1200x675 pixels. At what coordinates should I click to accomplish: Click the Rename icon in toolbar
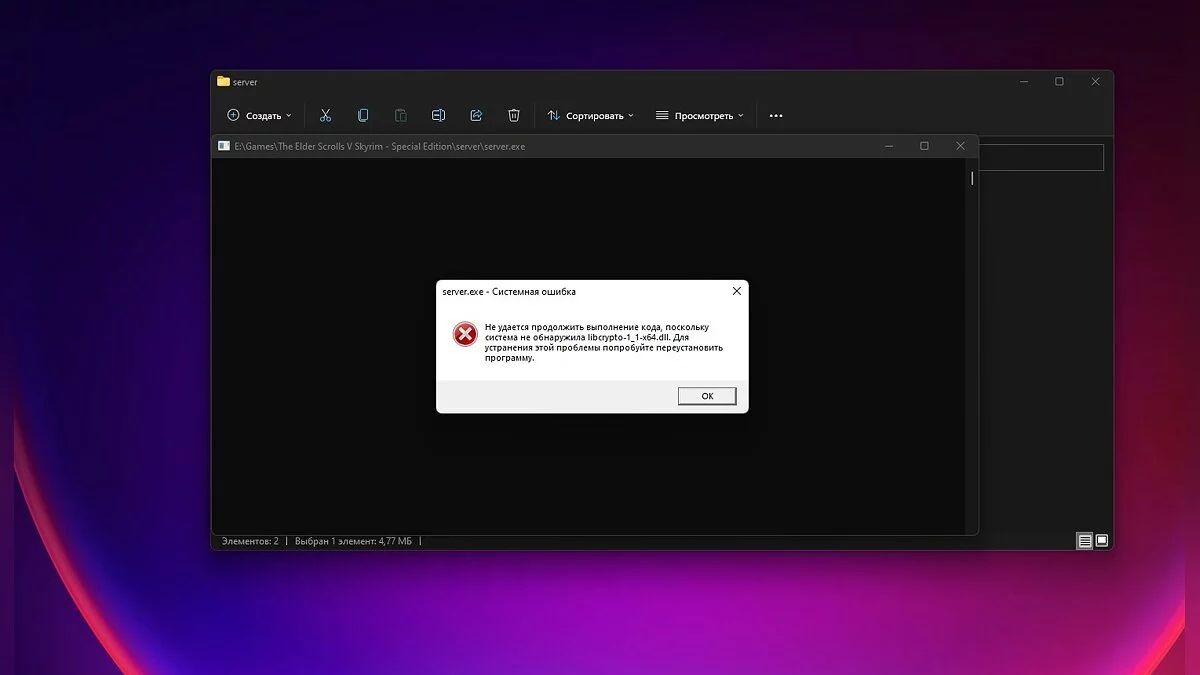point(438,116)
